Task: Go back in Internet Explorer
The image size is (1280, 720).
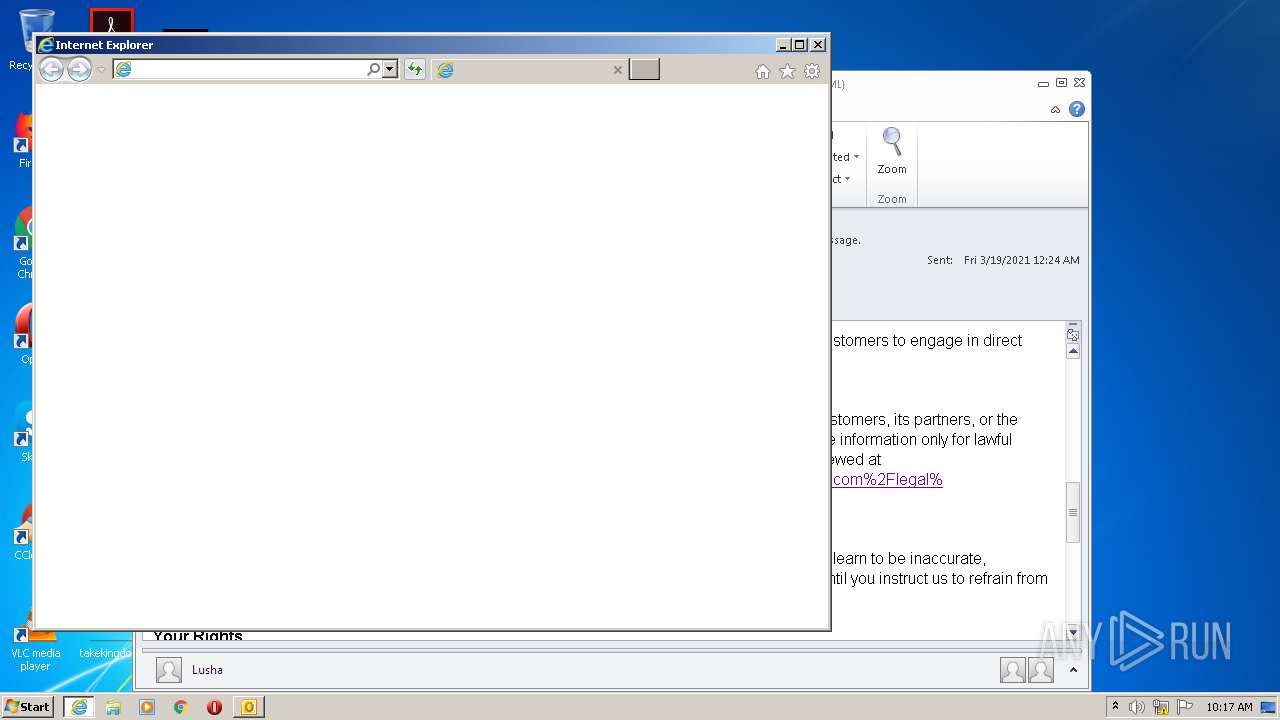Action: click(x=51, y=69)
